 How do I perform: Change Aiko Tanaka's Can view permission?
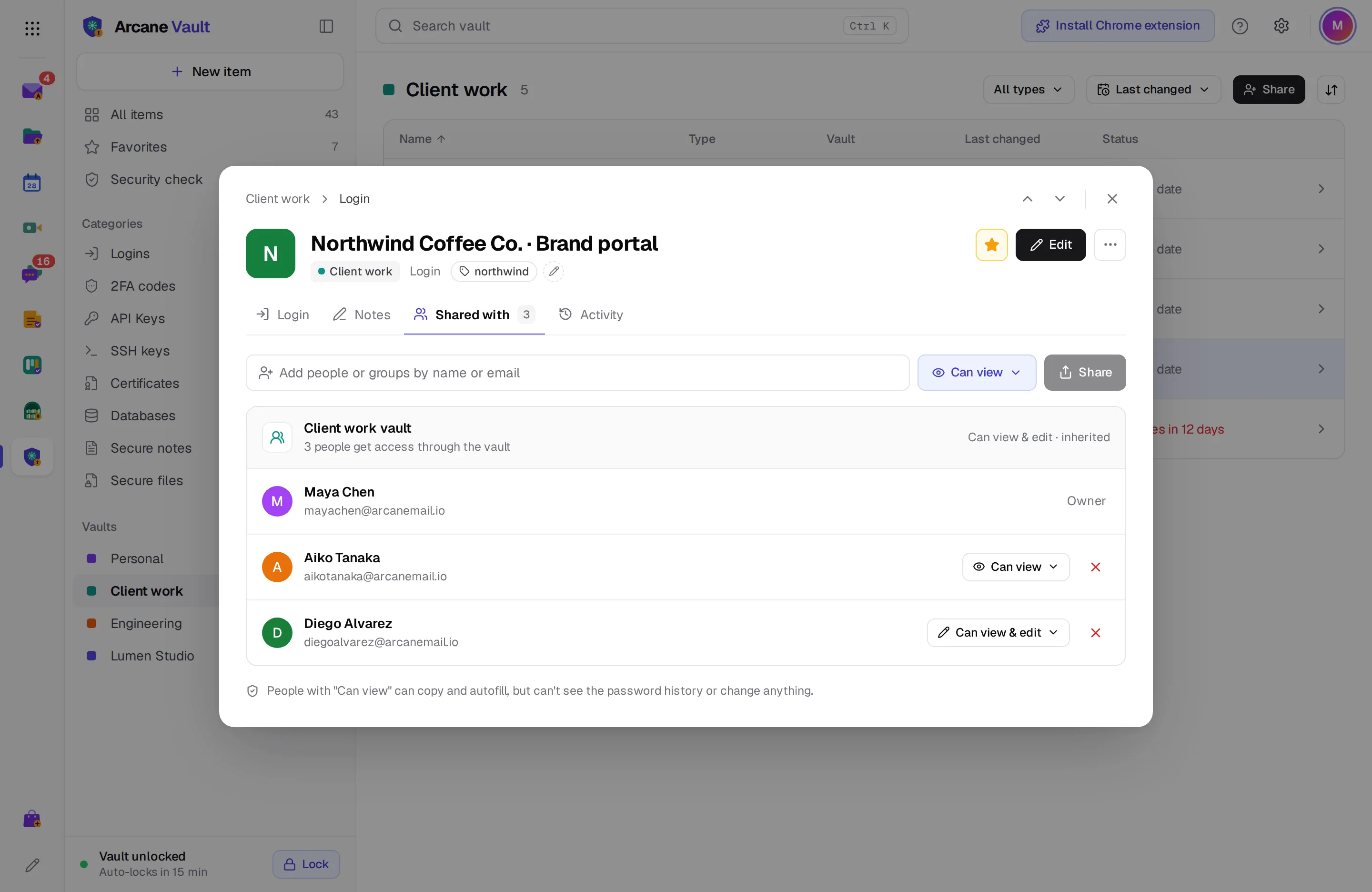coord(1016,568)
